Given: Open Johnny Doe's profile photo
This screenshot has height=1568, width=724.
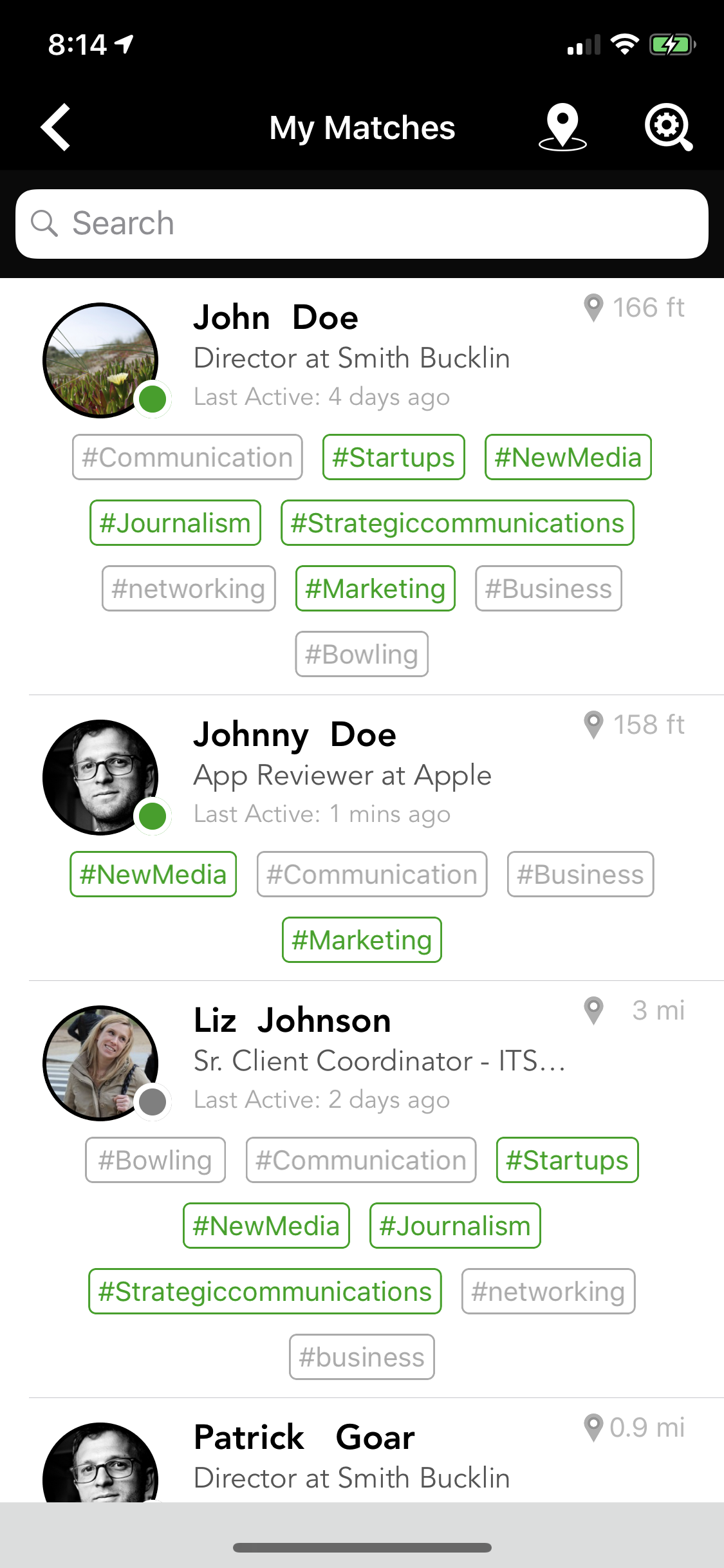Looking at the screenshot, I should pyautogui.click(x=100, y=777).
